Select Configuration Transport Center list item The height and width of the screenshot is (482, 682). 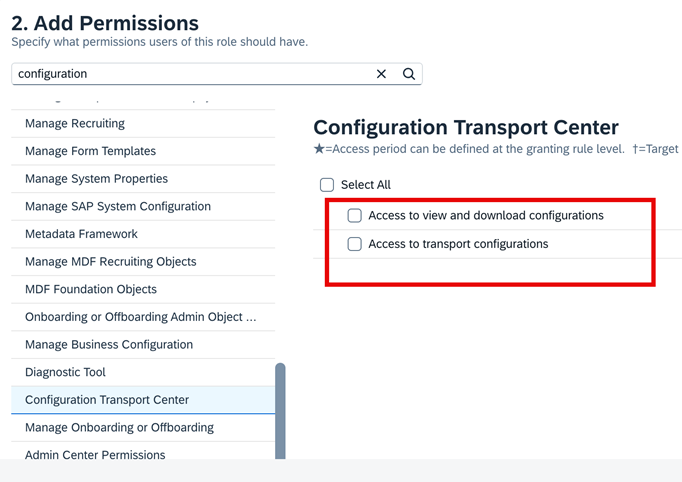143,400
